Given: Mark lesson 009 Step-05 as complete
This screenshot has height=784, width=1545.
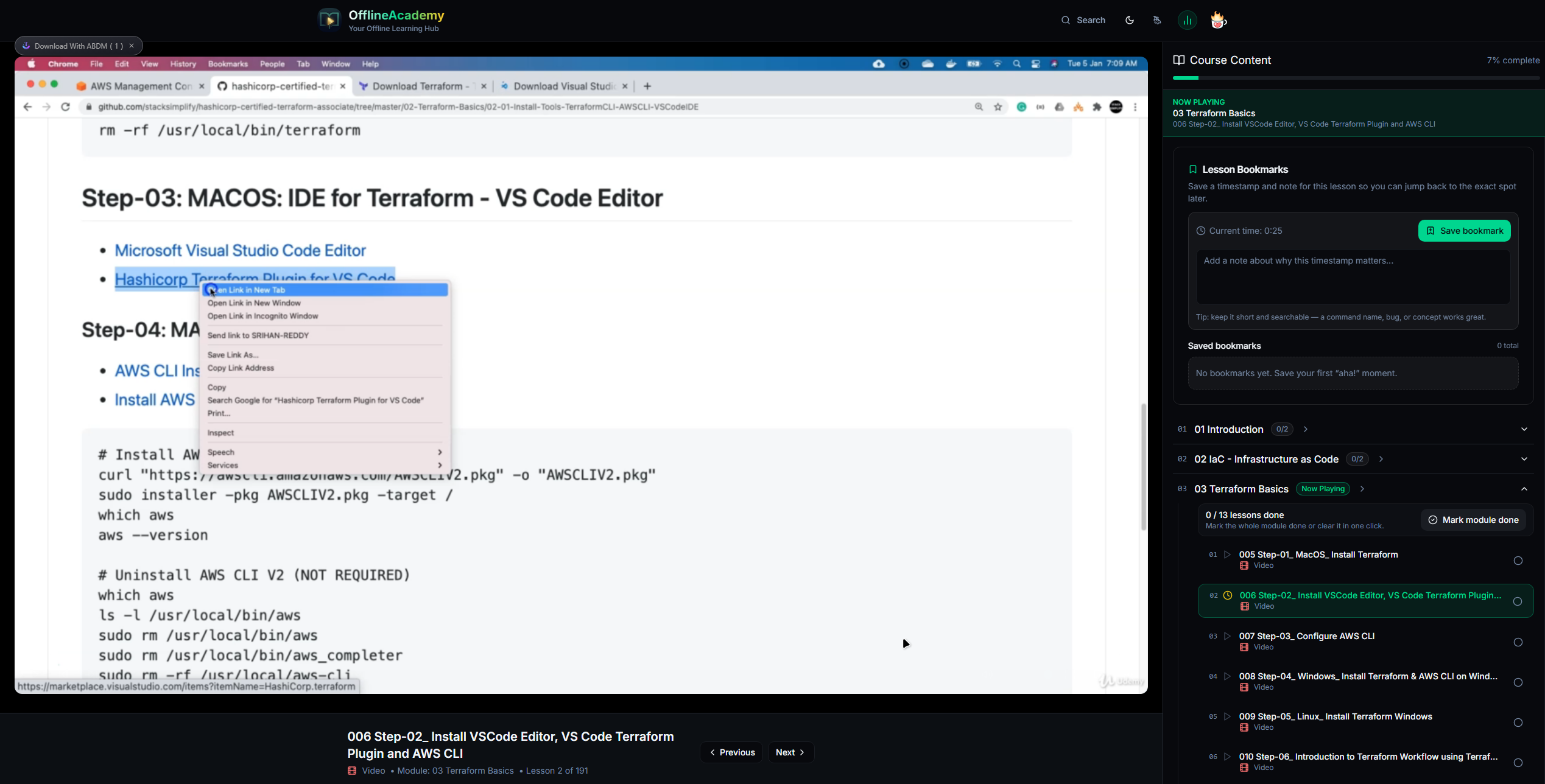Looking at the screenshot, I should click(x=1518, y=723).
